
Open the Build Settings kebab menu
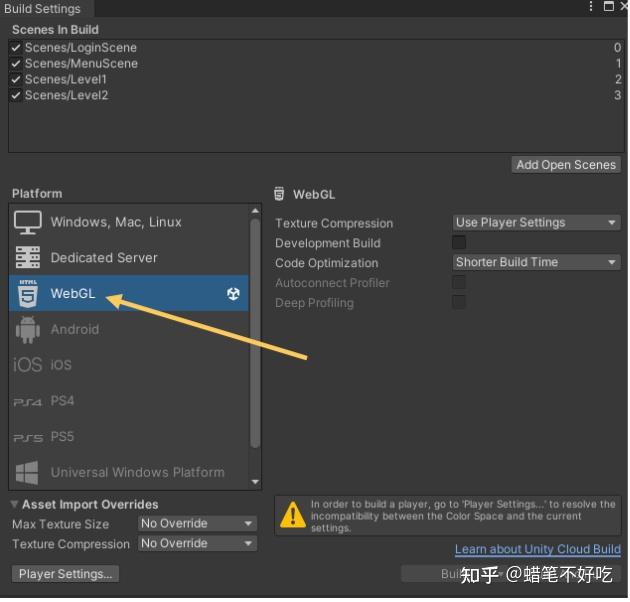(592, 6)
